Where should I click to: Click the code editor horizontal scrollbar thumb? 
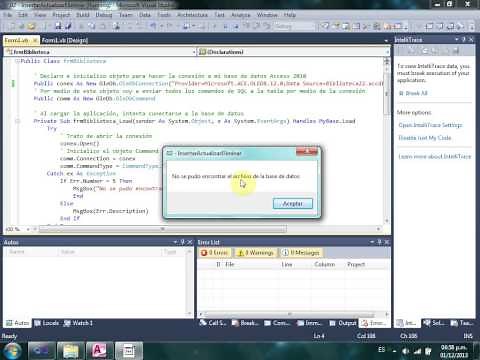point(162,229)
